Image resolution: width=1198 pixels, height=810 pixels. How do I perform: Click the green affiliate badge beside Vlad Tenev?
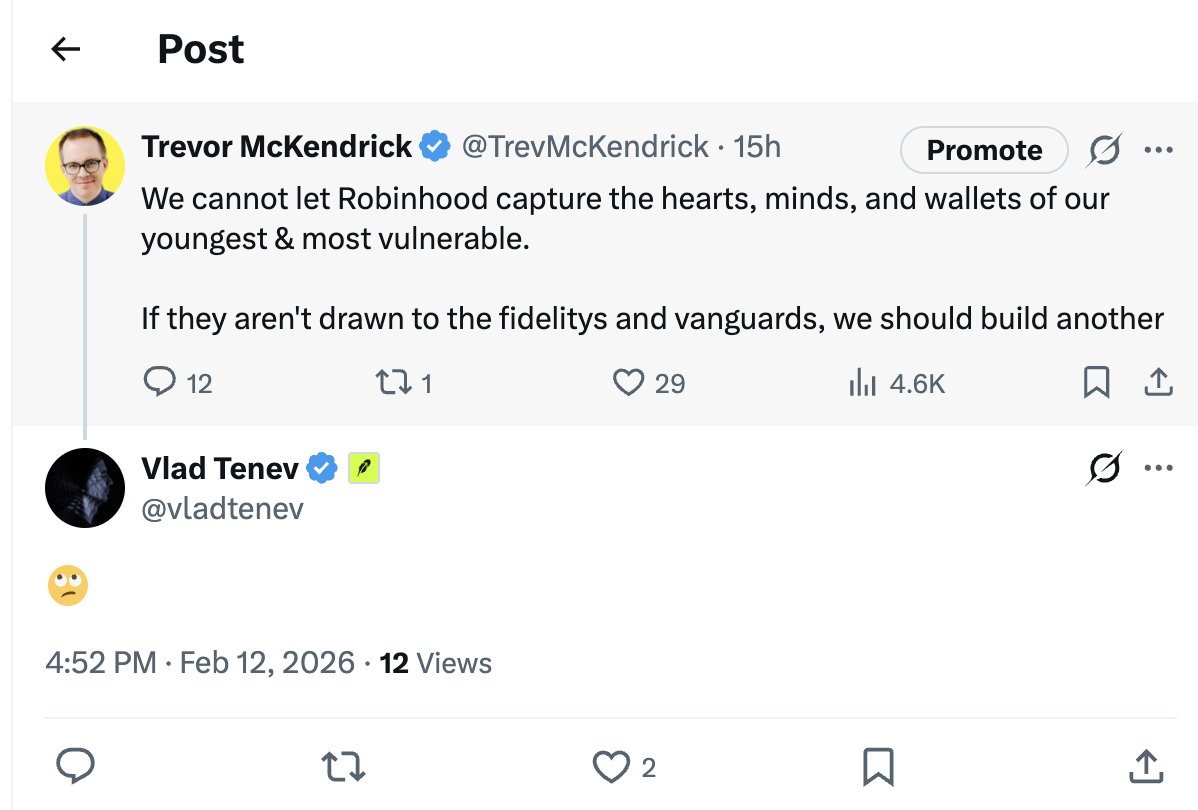pyautogui.click(x=363, y=468)
